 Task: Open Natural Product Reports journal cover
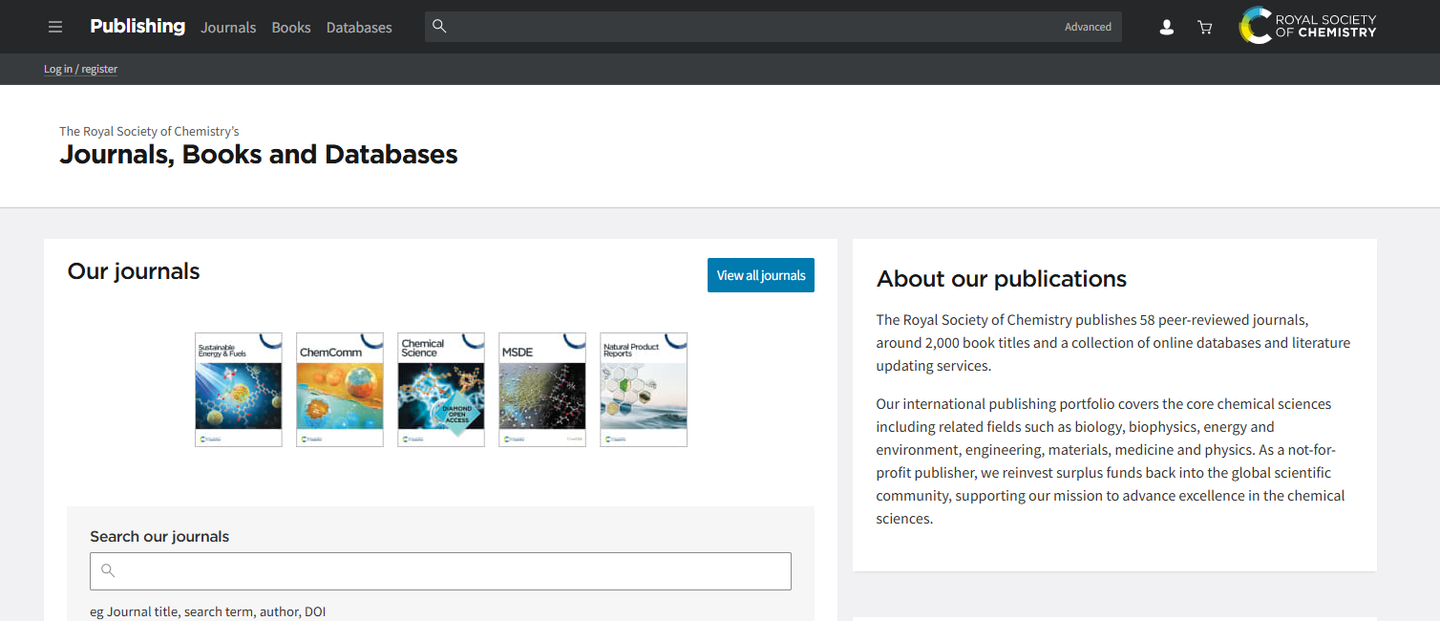(643, 390)
